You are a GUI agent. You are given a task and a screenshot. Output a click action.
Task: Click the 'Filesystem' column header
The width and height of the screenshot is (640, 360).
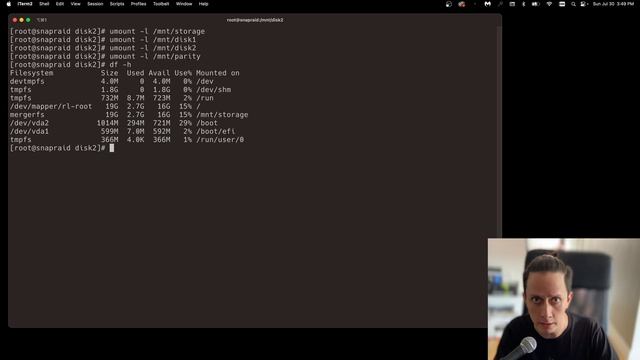31,73
